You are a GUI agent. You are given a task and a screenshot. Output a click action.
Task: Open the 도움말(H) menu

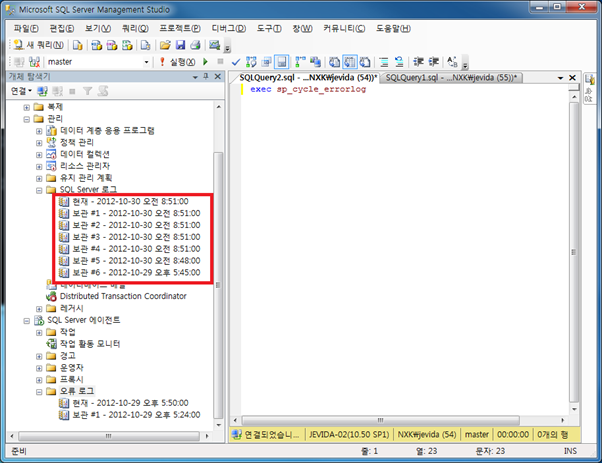pyautogui.click(x=393, y=28)
